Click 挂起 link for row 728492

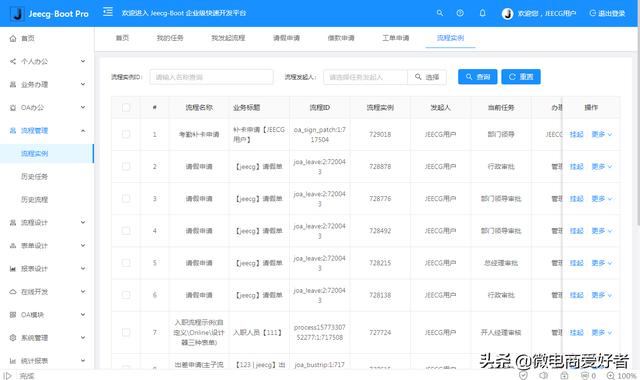point(577,231)
